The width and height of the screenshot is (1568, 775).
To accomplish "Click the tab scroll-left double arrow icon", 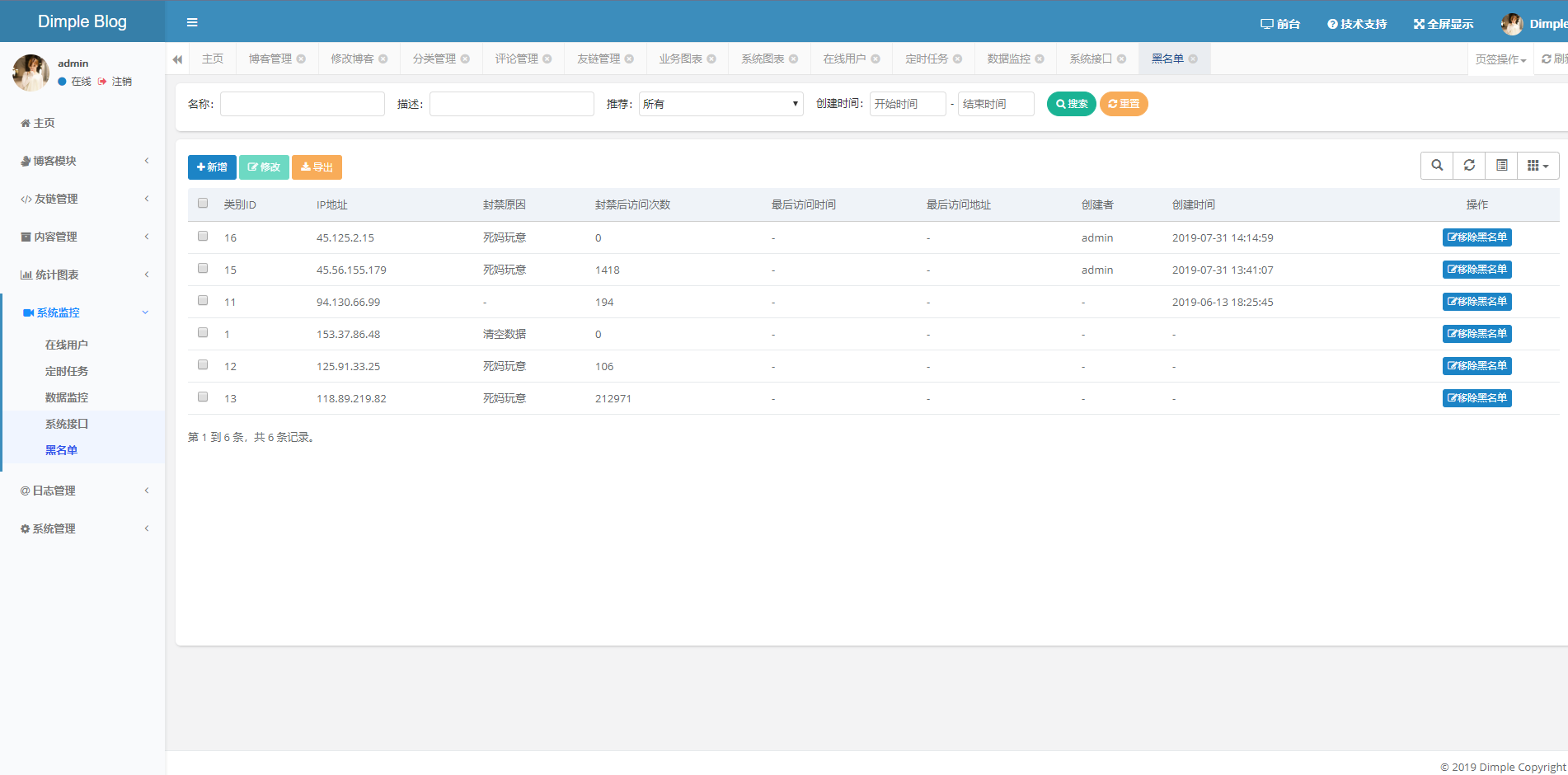I will click(177, 59).
